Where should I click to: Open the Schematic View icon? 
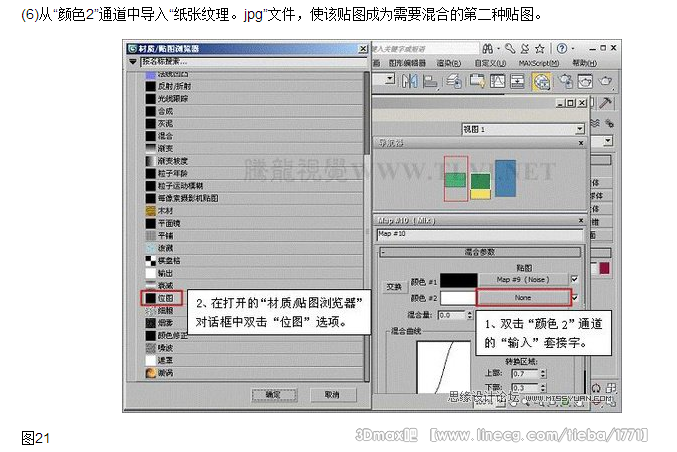517,81
